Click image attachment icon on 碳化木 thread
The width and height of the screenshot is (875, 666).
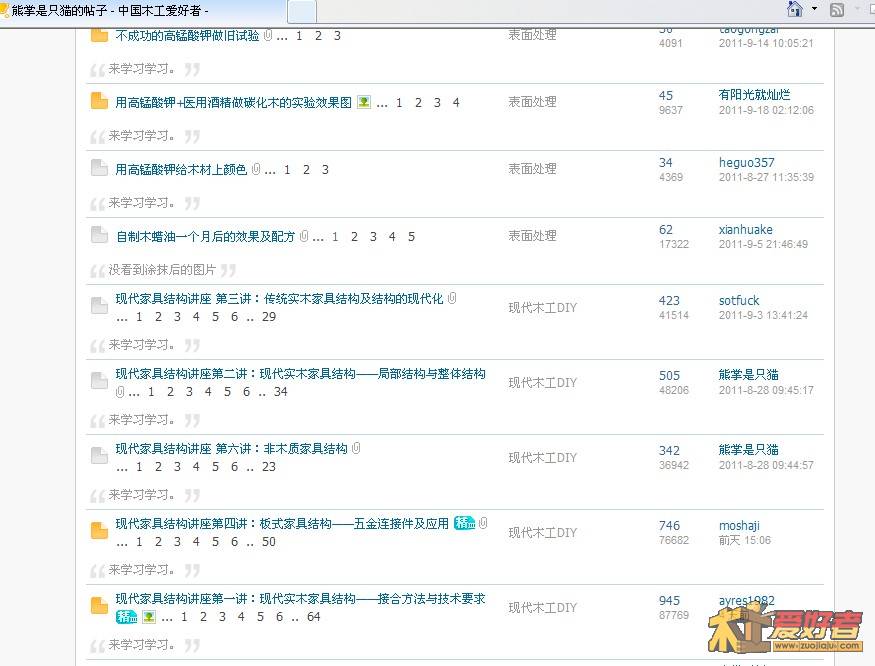tap(364, 102)
